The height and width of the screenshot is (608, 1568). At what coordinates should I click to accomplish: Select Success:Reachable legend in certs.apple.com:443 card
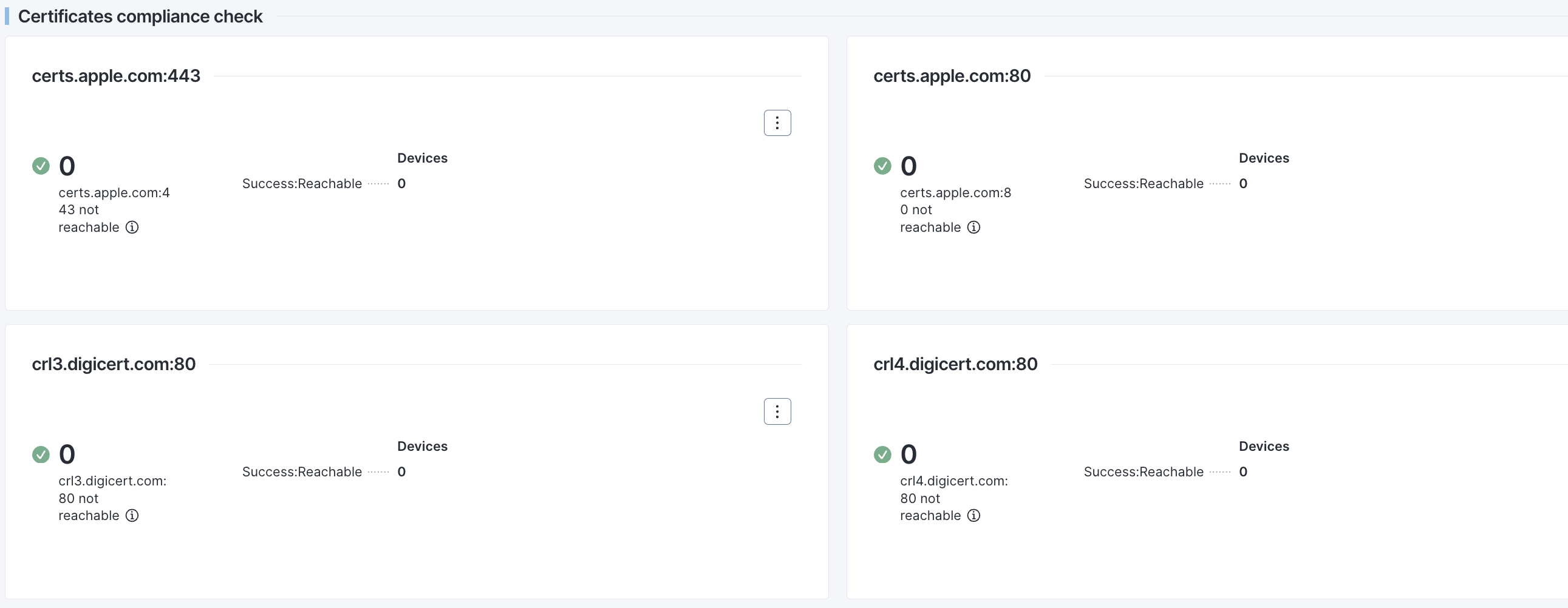pyautogui.click(x=302, y=184)
